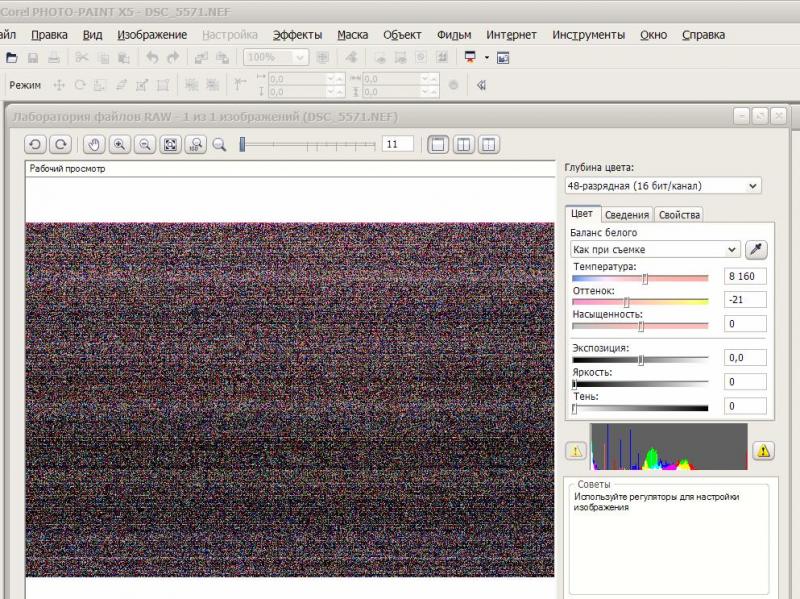Pick white balance with the eyedropper

[x=756, y=249]
